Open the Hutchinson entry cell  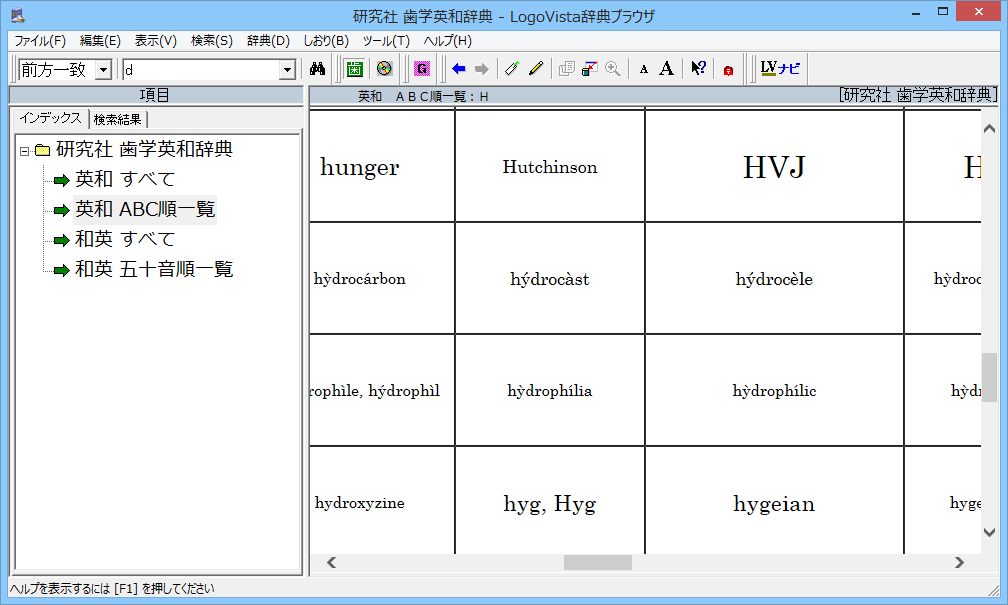(x=550, y=167)
